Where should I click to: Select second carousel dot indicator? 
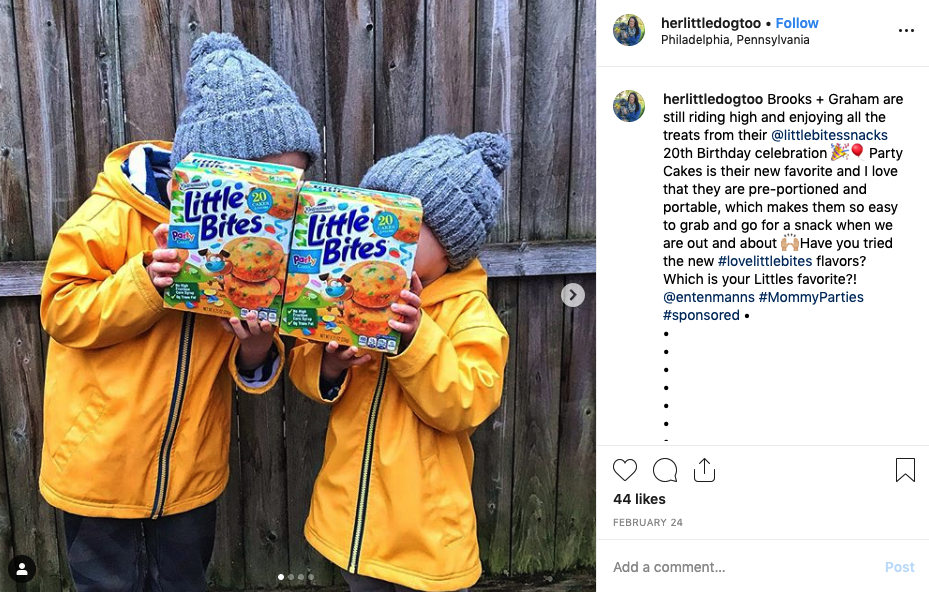pyautogui.click(x=290, y=577)
